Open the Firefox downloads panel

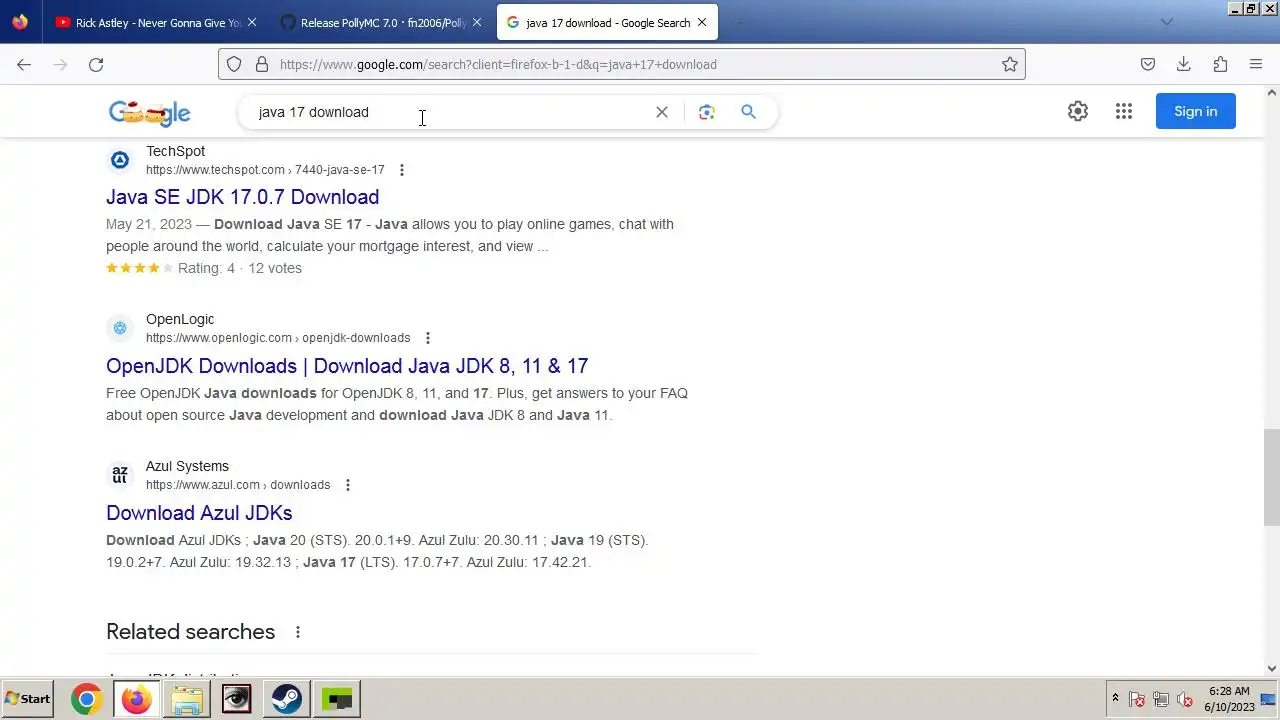pyautogui.click(x=1184, y=64)
